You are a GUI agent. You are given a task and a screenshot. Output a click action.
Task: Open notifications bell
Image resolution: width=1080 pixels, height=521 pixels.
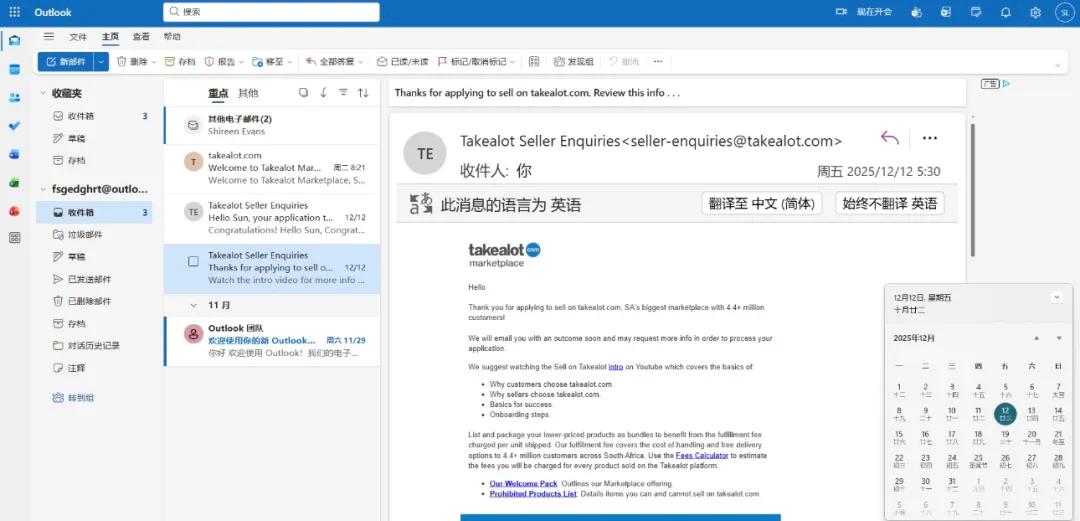pos(1006,12)
